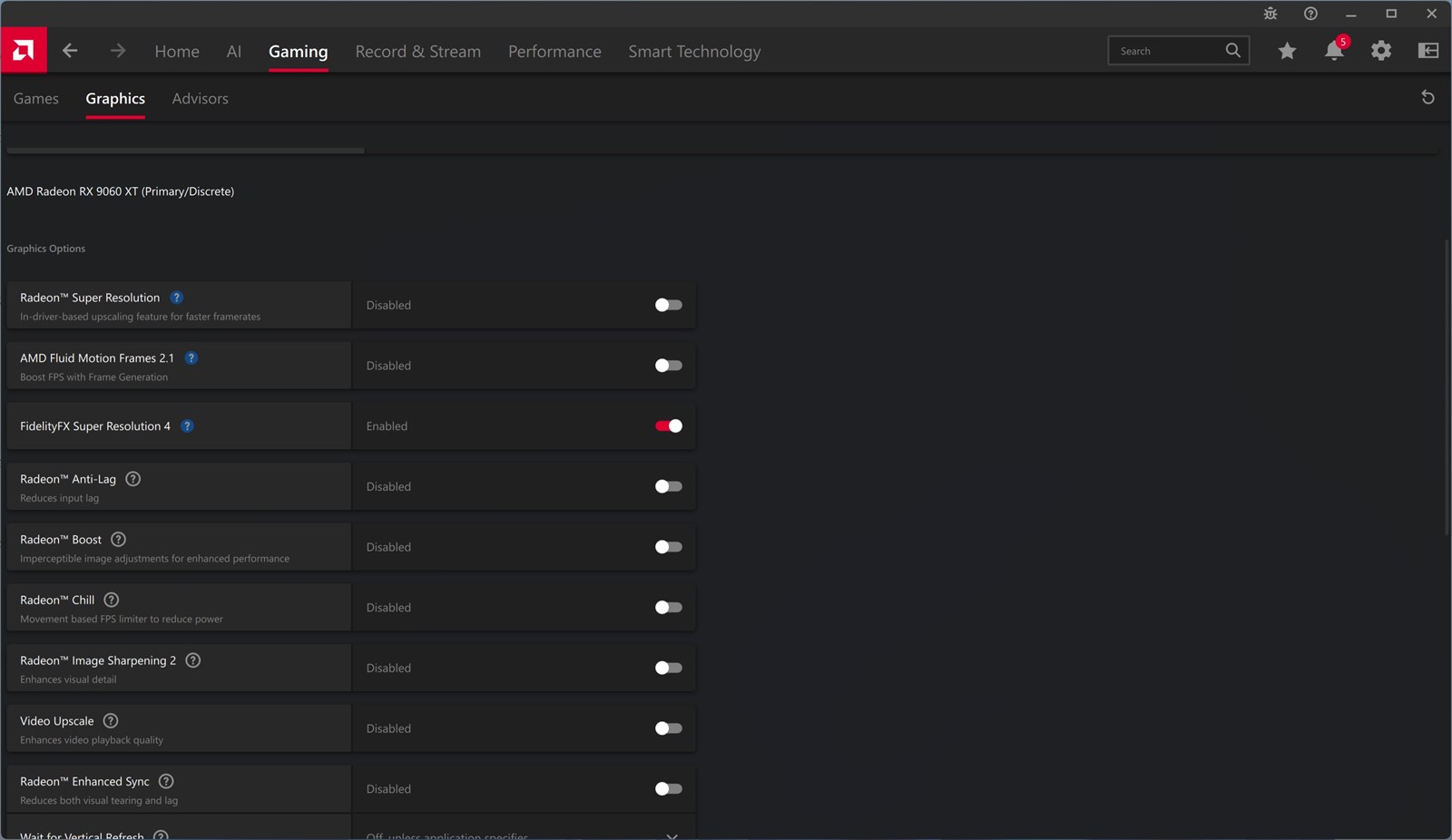Show help for Wait for Vertical Refresh
The image size is (1452, 840).
point(161,835)
